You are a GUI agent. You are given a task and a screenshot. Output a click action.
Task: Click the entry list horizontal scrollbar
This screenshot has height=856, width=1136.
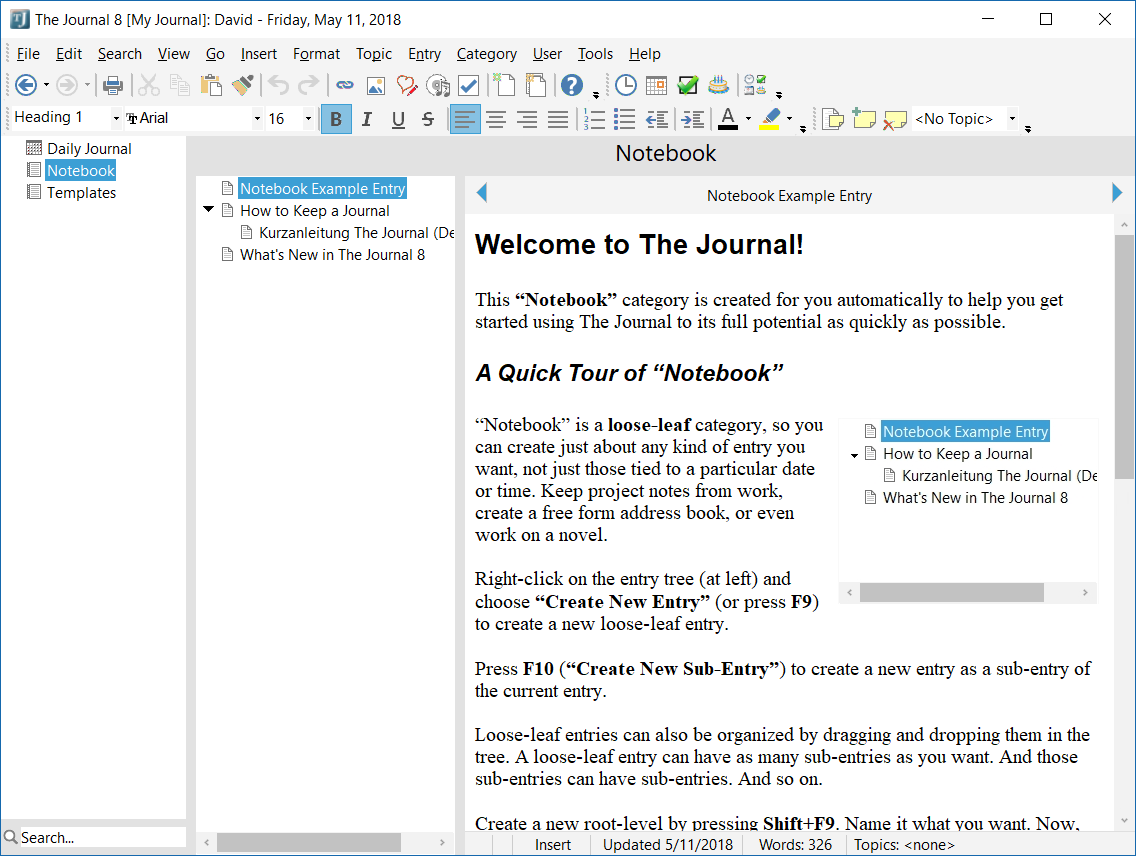pyautogui.click(x=309, y=842)
